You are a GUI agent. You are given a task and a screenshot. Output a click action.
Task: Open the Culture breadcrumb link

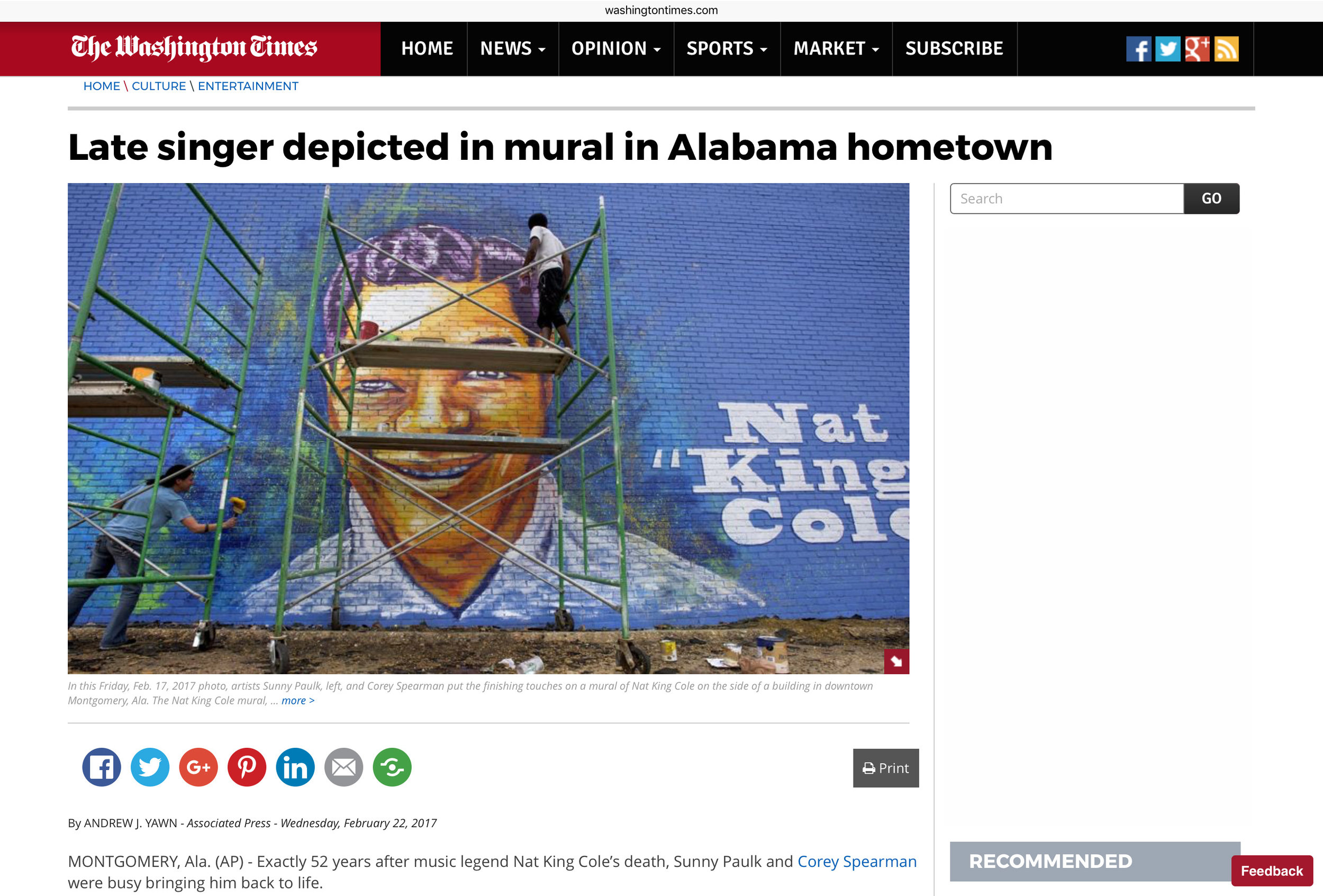pyautogui.click(x=159, y=86)
